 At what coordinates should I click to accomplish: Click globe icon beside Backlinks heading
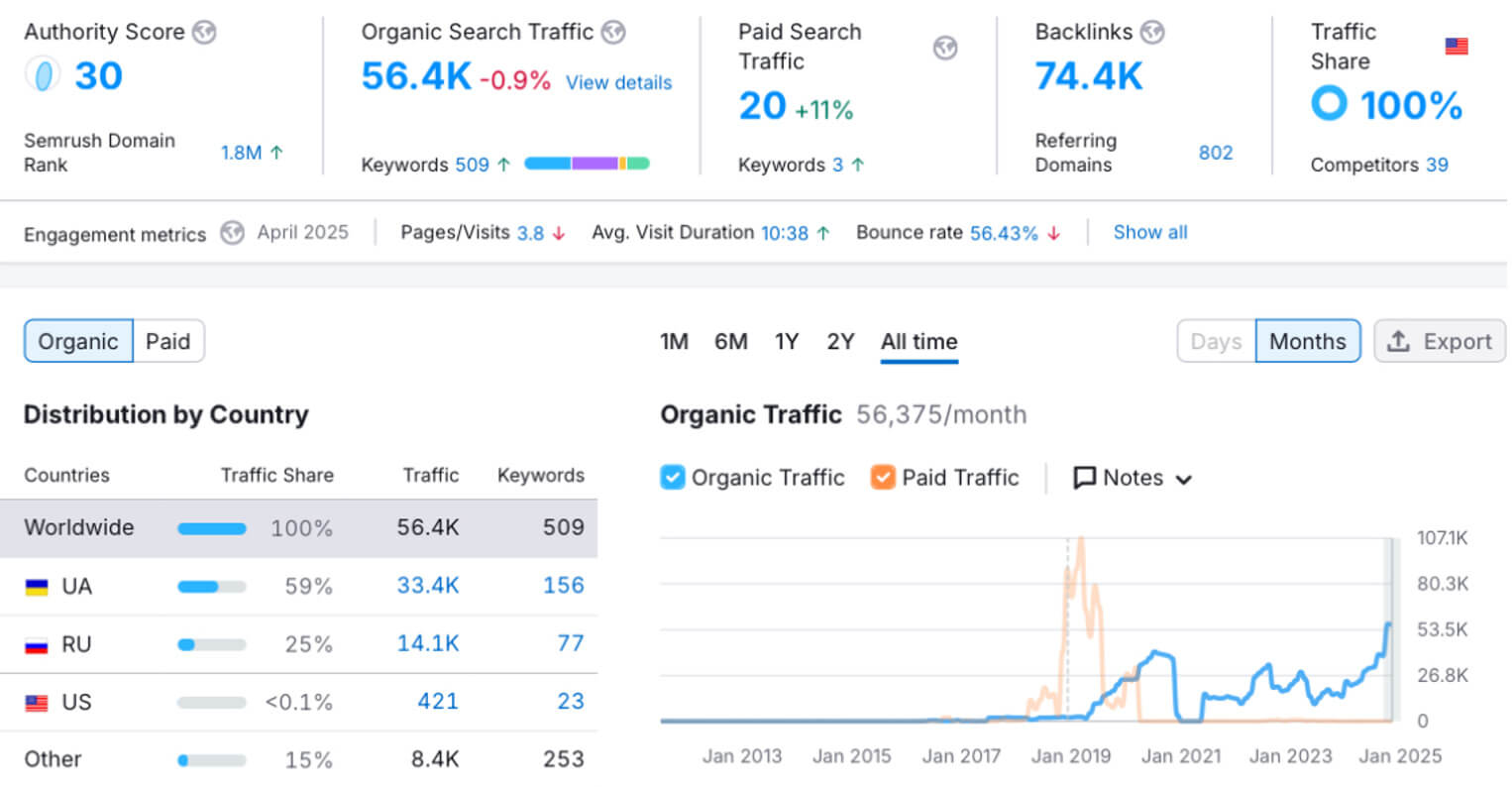pos(1152,33)
